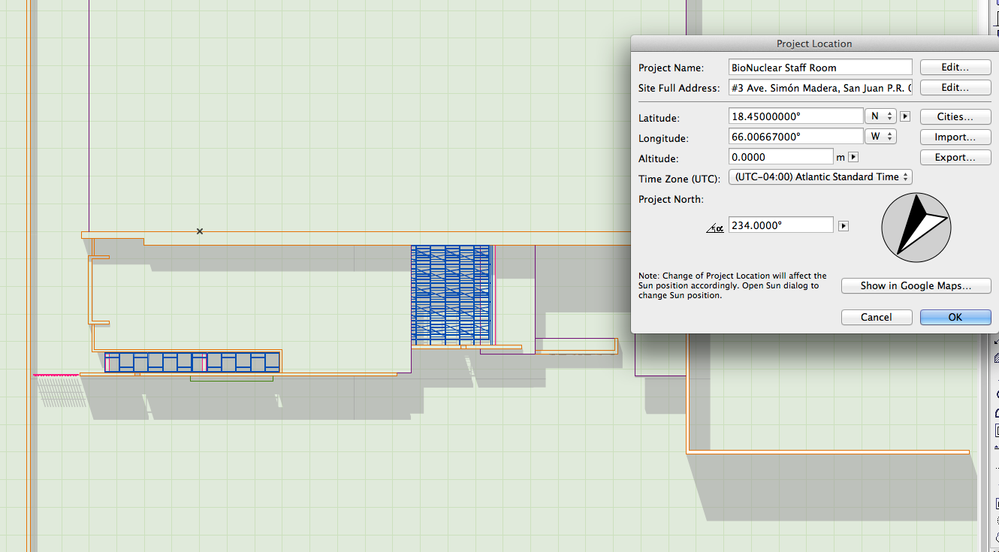Open the W/E longitude direction dropdown

[x=881, y=136]
